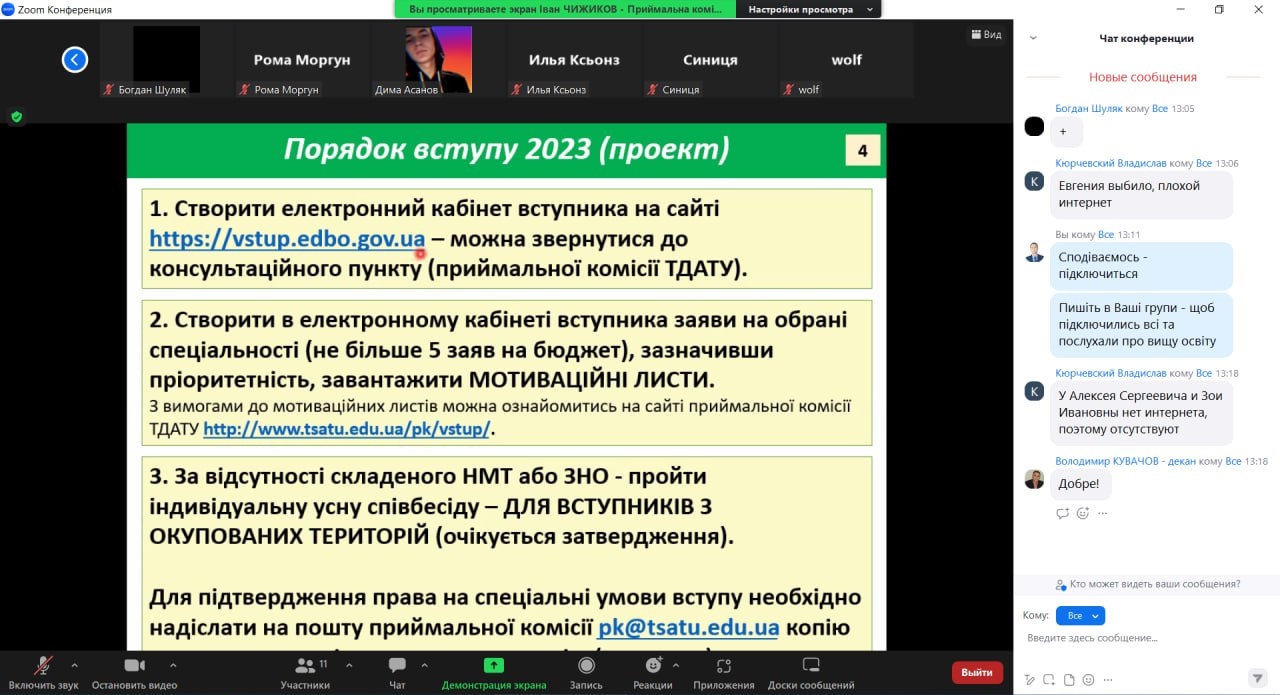Open emoji picker in chat input
Screen dimensions: 1280x695
(x=1088, y=680)
